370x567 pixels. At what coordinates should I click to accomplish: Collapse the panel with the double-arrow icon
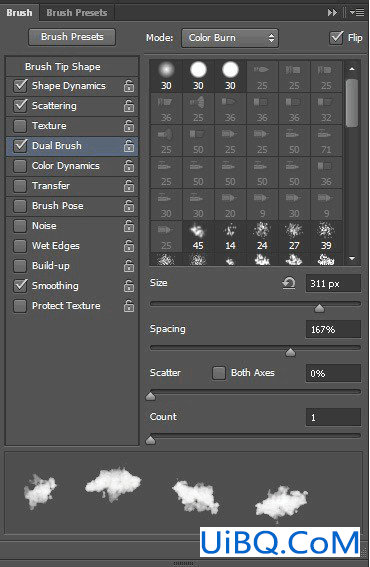pyautogui.click(x=332, y=13)
